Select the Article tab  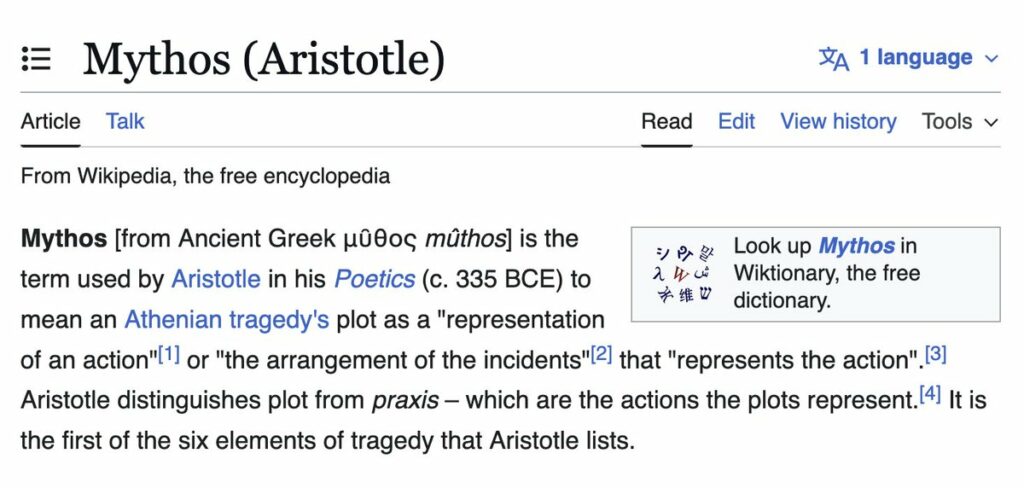tap(50, 121)
